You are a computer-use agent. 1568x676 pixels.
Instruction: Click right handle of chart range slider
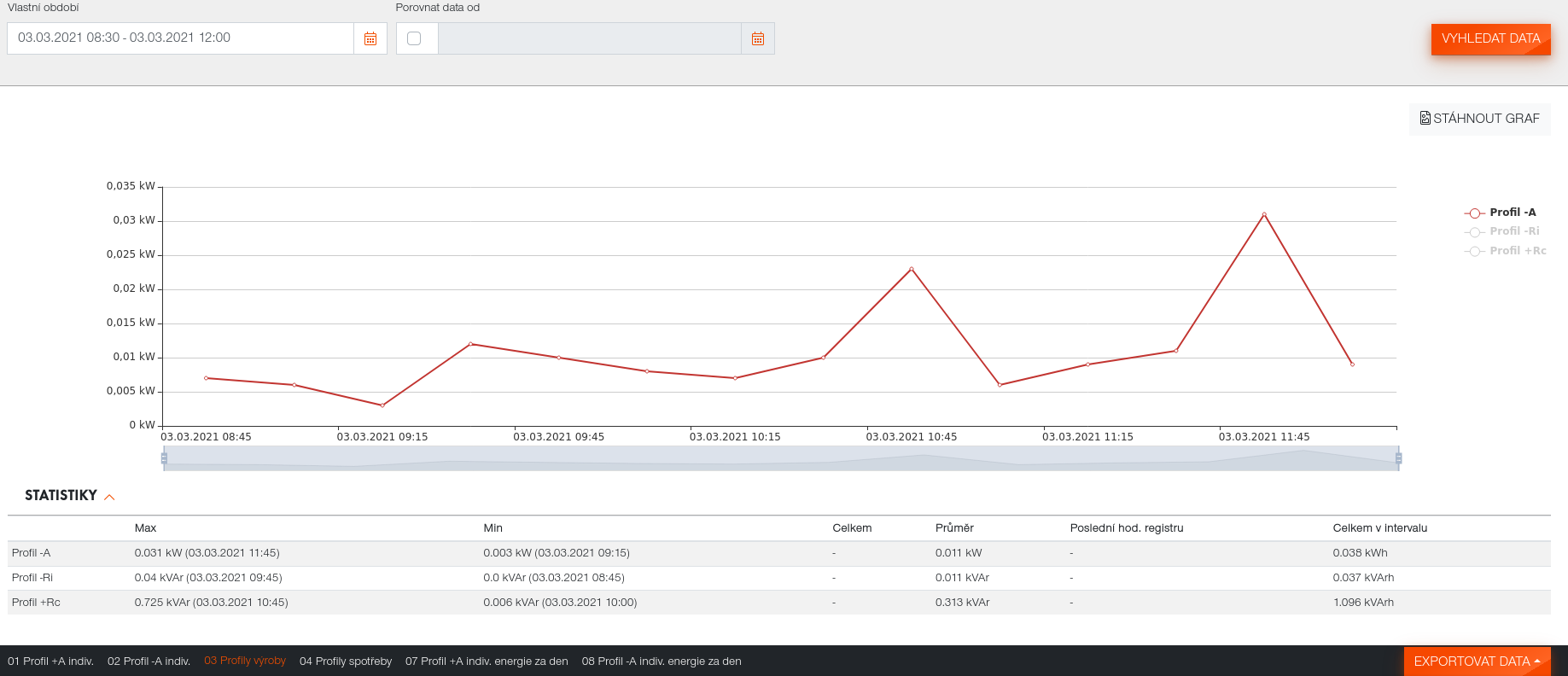tap(1398, 458)
